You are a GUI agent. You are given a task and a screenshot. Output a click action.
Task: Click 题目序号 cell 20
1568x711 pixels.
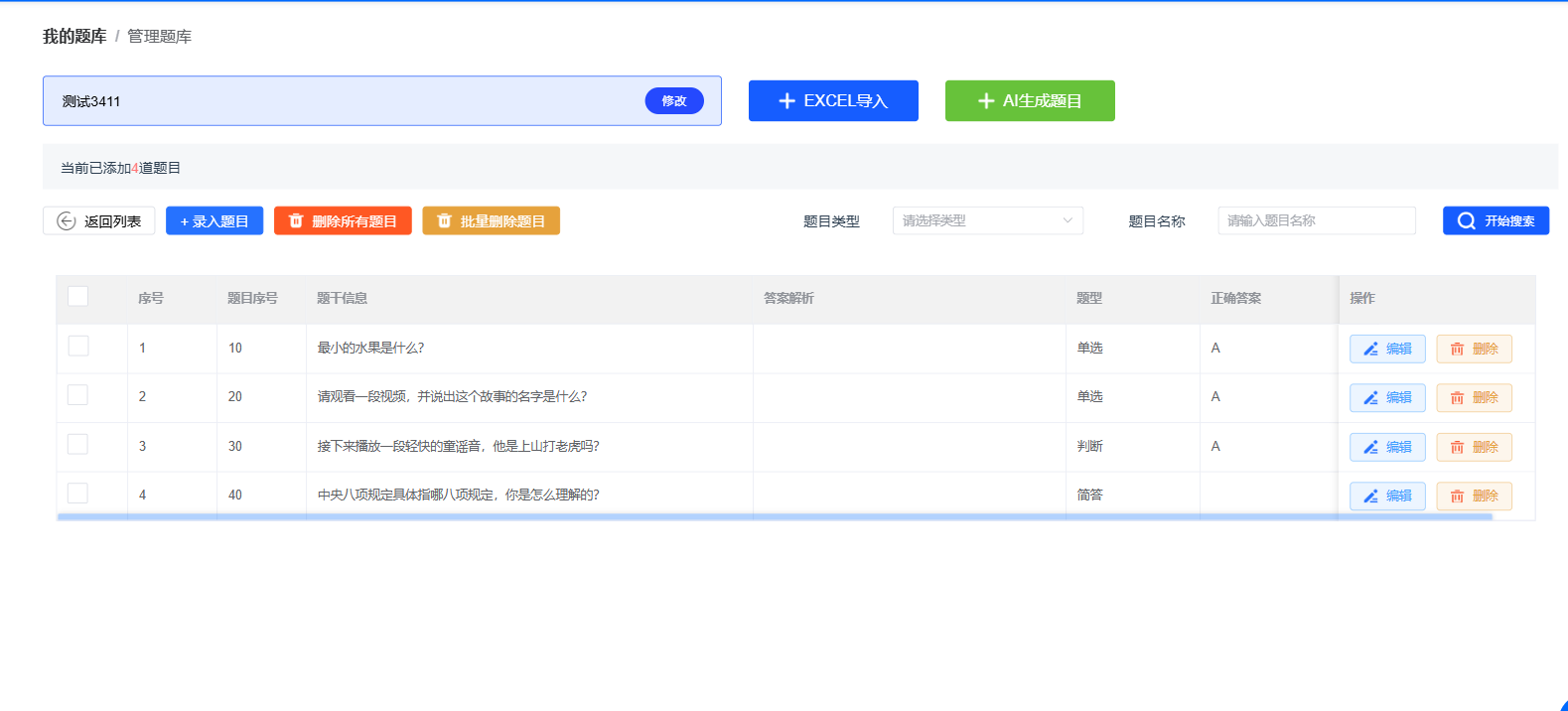235,396
